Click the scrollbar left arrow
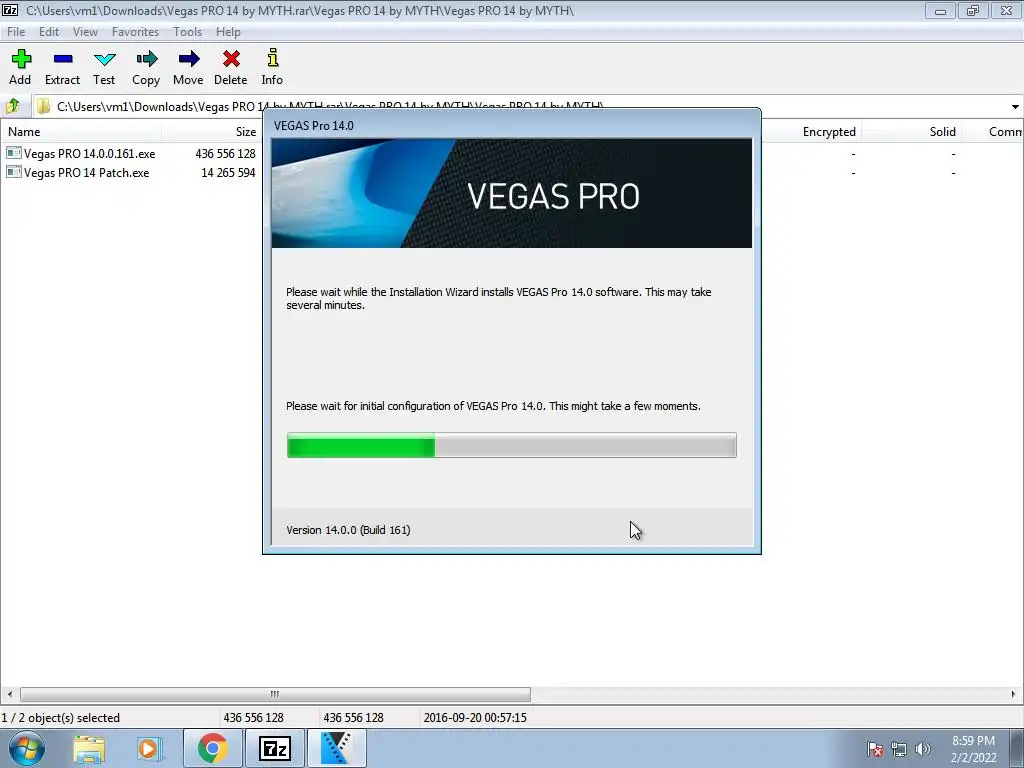The image size is (1024, 768). [x=9, y=694]
